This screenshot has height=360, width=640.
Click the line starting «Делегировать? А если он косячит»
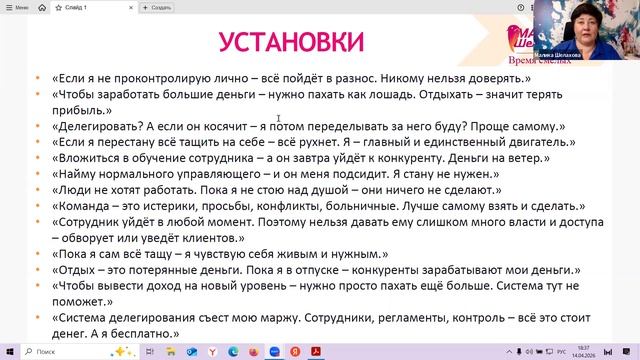coord(309,126)
